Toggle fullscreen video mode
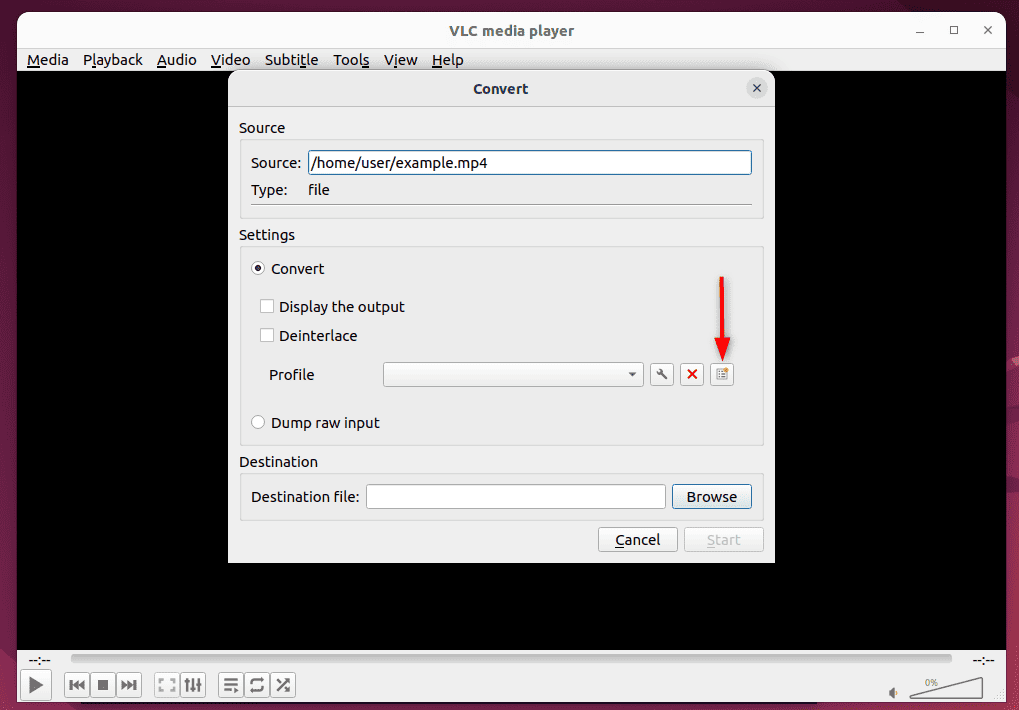This screenshot has height=710, width=1019. point(165,685)
